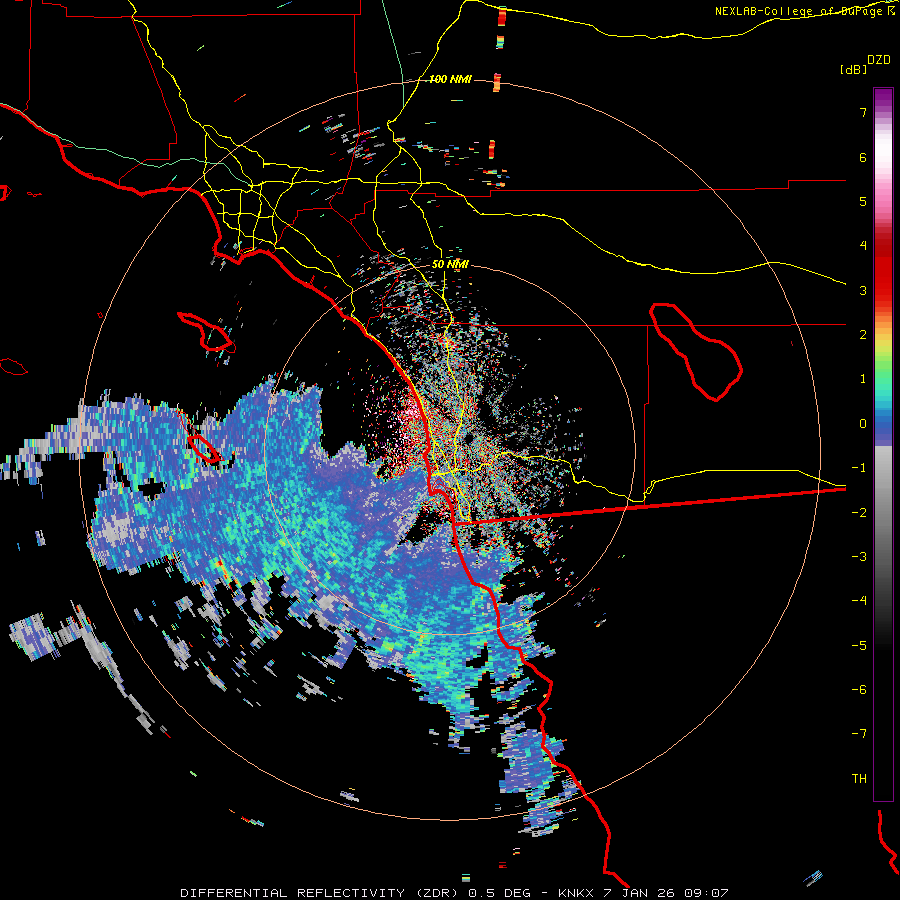Click the purple top of the color bar
This screenshot has height=900, width=900.
(883, 98)
